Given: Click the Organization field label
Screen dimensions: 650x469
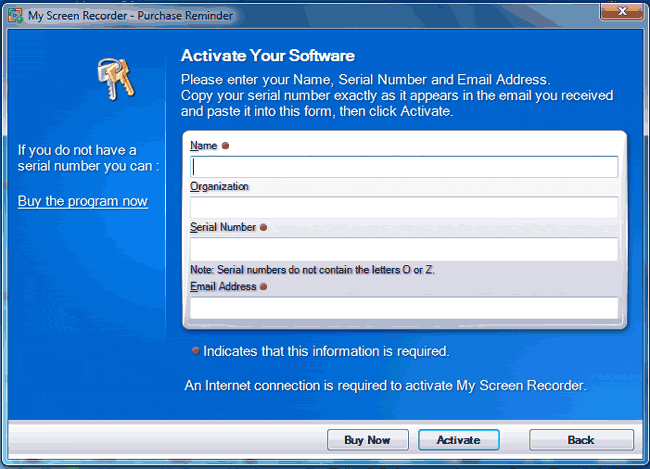Looking at the screenshot, I should (x=219, y=187).
